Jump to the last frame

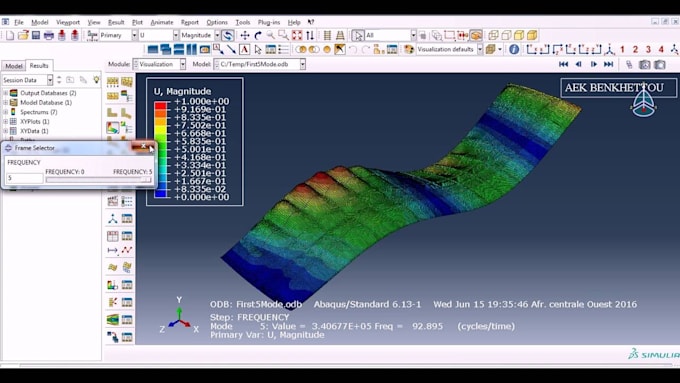tap(608, 64)
